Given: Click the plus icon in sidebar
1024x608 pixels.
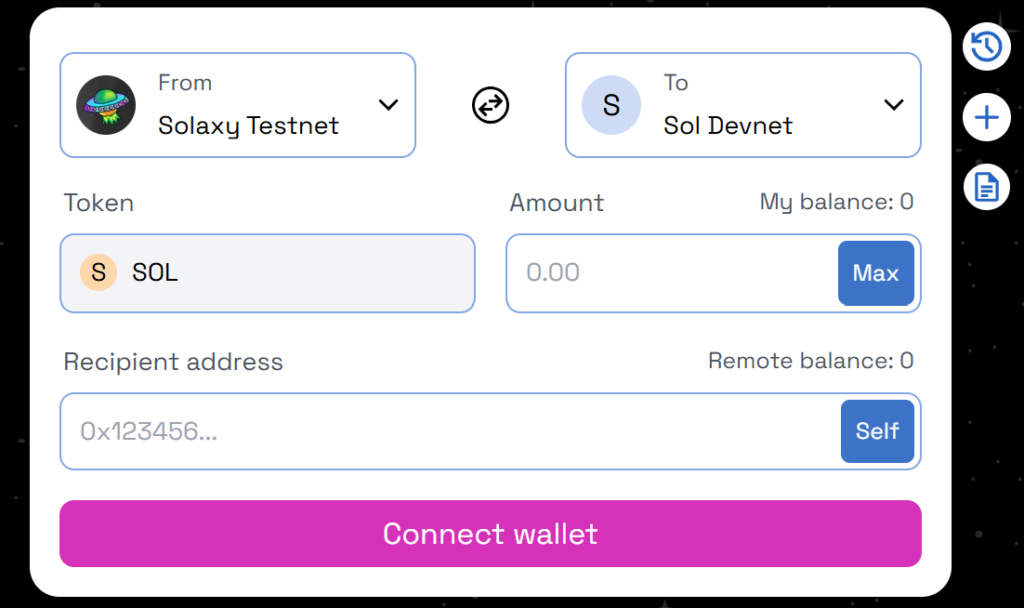Looking at the screenshot, I should pos(986,118).
